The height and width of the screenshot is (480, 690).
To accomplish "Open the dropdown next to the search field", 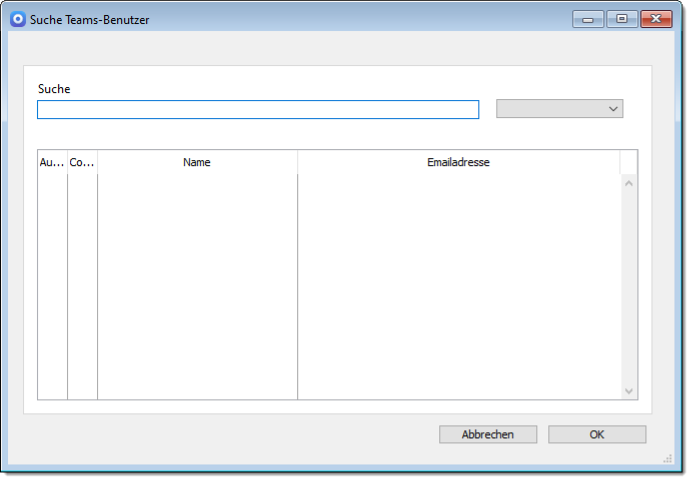I will click(x=559, y=109).
